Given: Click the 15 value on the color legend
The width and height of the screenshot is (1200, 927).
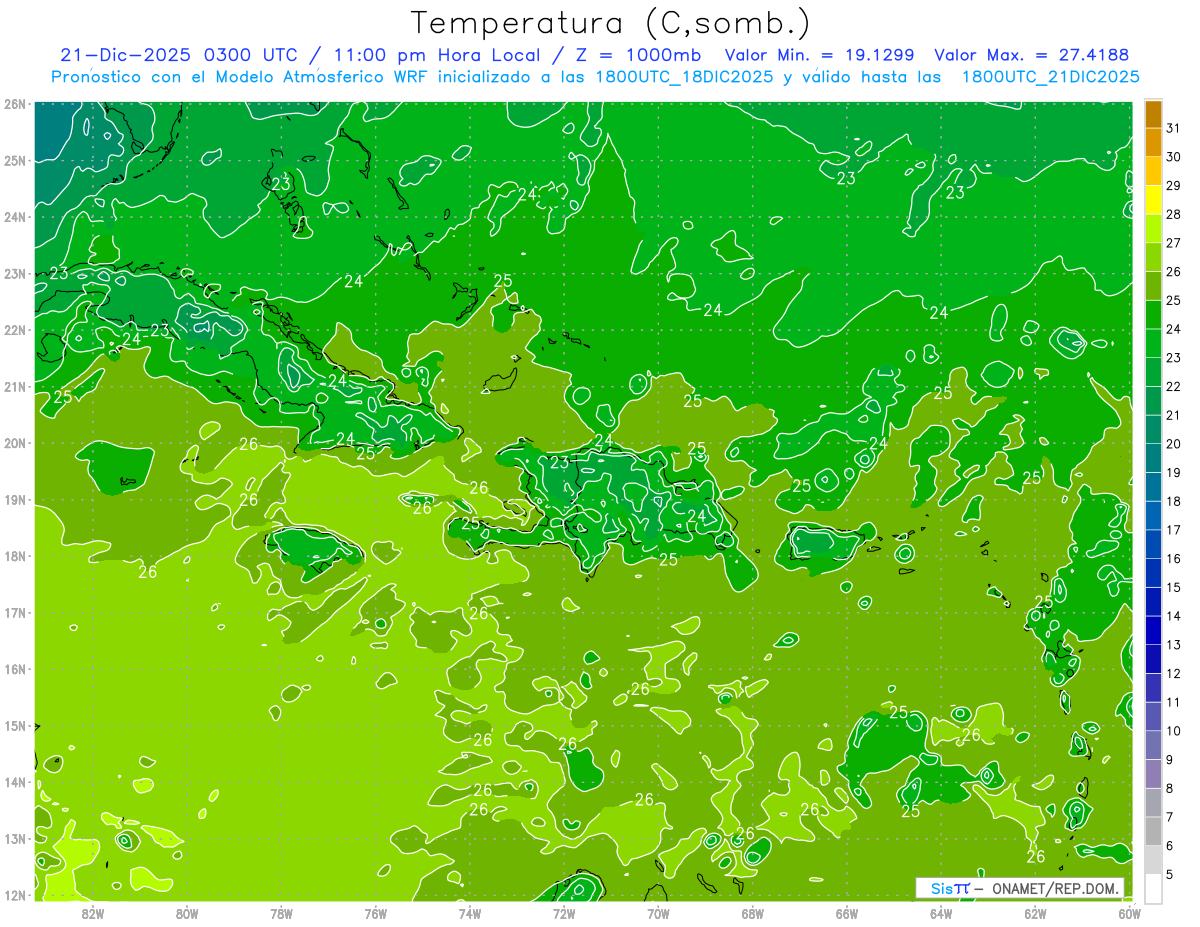Looking at the screenshot, I should point(1173,587).
